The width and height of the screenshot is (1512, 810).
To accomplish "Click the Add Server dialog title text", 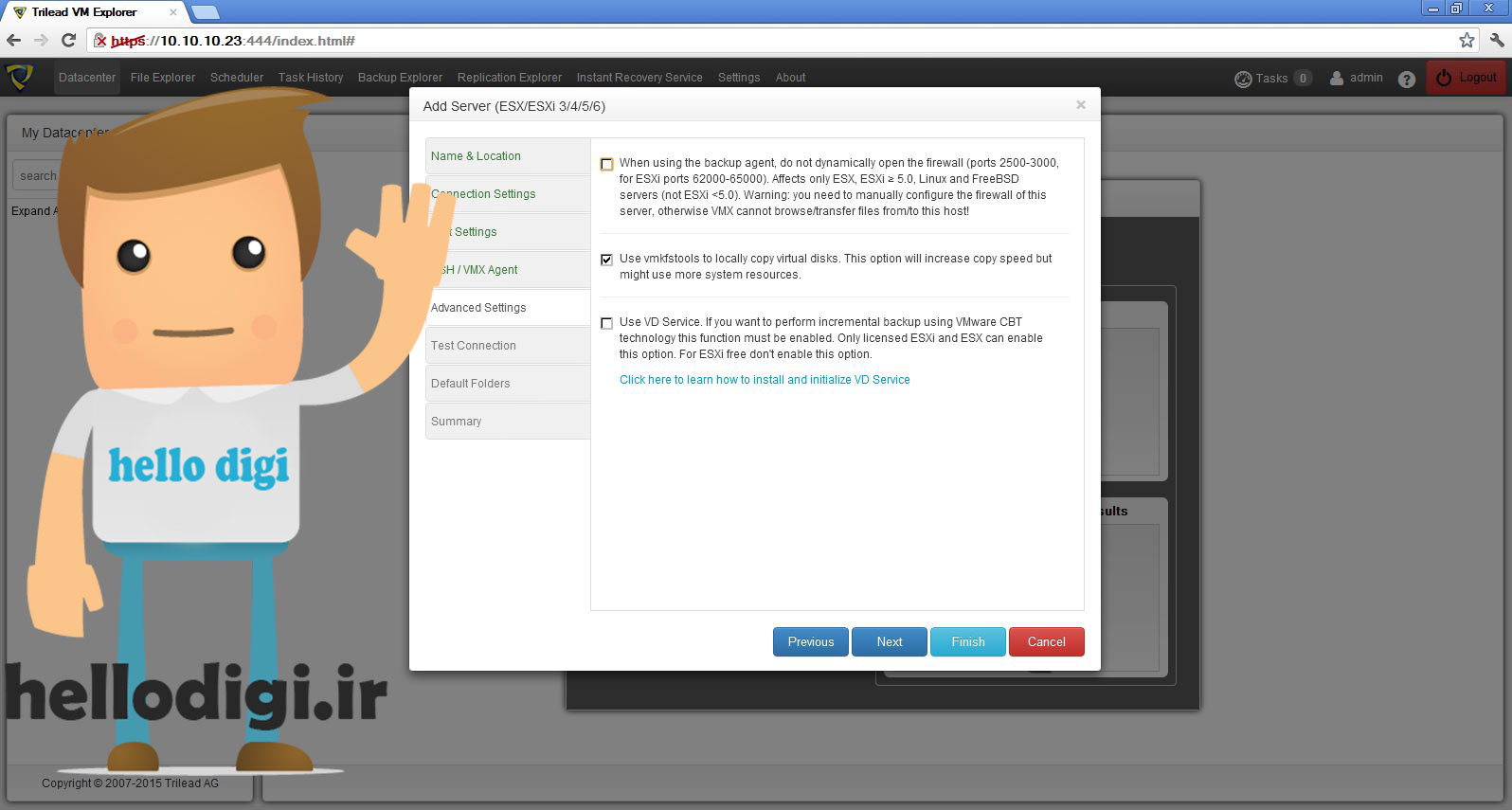I will 514,106.
